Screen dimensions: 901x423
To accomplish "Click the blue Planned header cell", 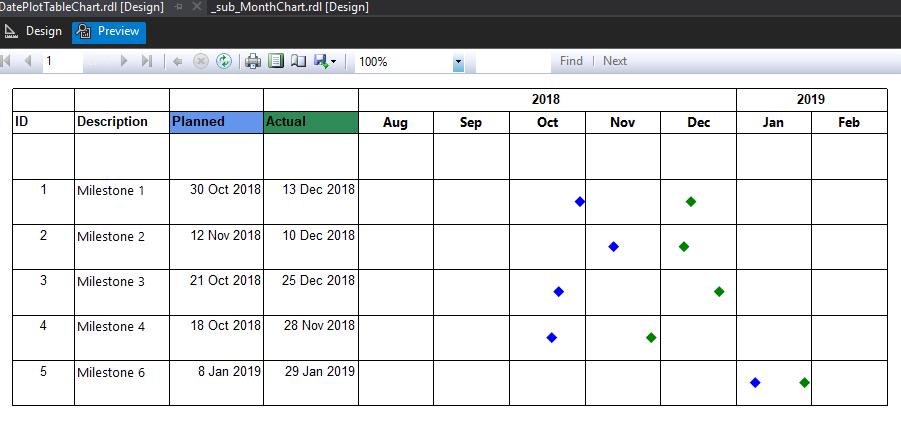I will point(217,122).
